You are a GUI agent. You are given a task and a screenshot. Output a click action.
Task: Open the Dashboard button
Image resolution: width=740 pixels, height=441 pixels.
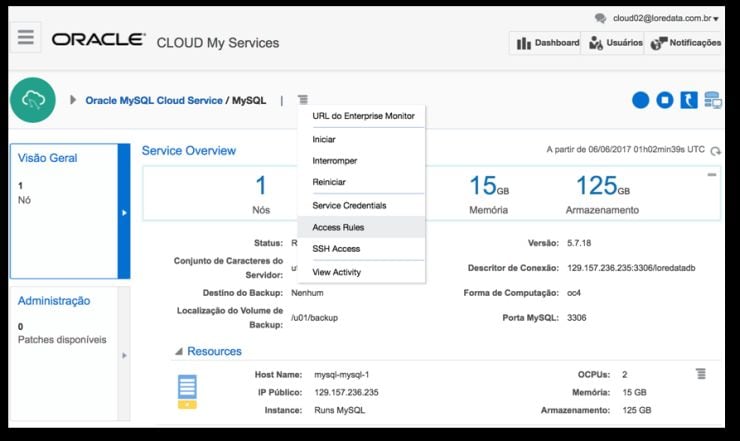tap(546, 43)
